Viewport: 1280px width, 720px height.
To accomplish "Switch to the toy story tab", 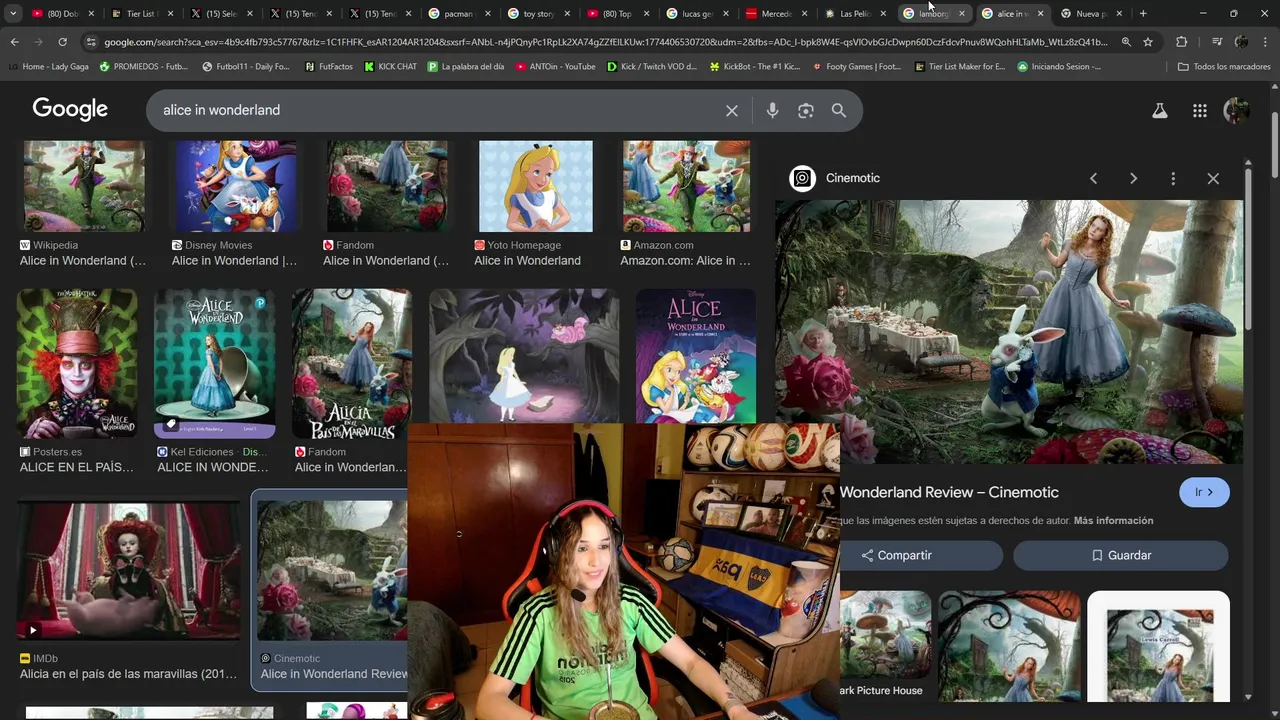I will [x=538, y=14].
